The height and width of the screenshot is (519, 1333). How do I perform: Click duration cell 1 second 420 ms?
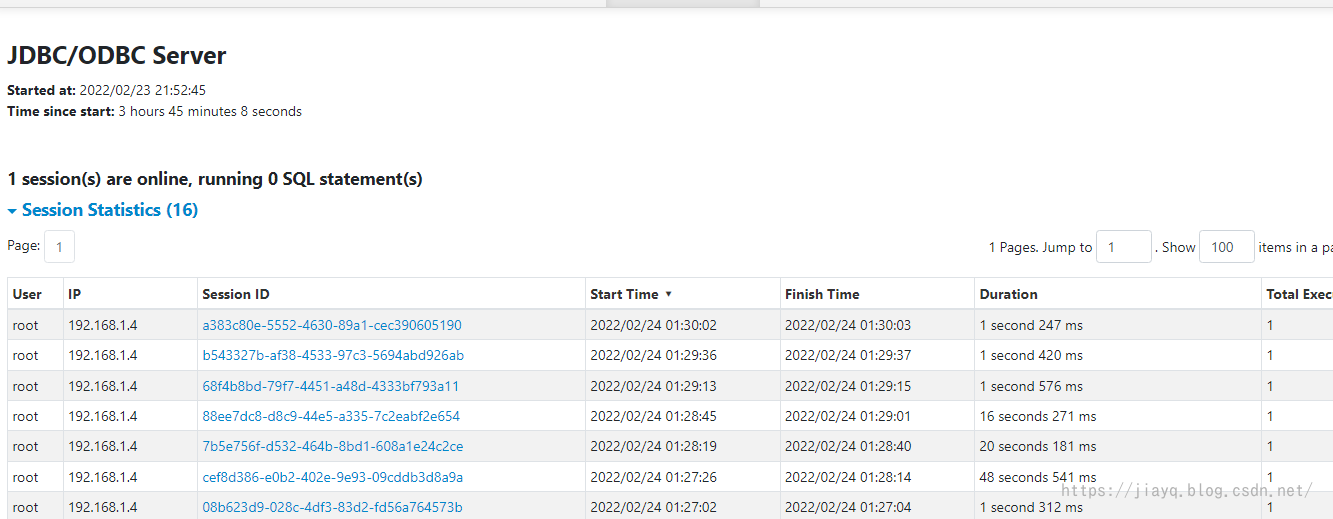click(1031, 355)
